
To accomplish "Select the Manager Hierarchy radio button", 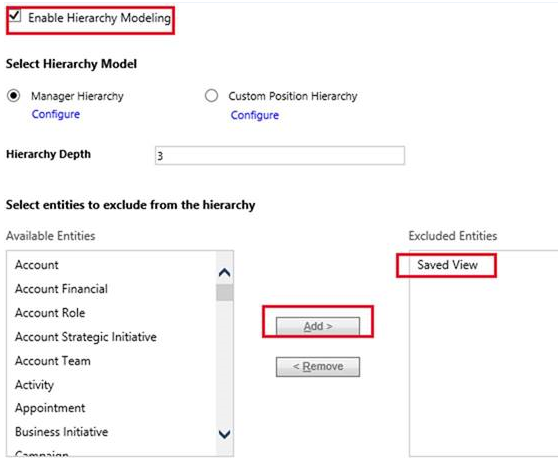I will (x=14, y=96).
